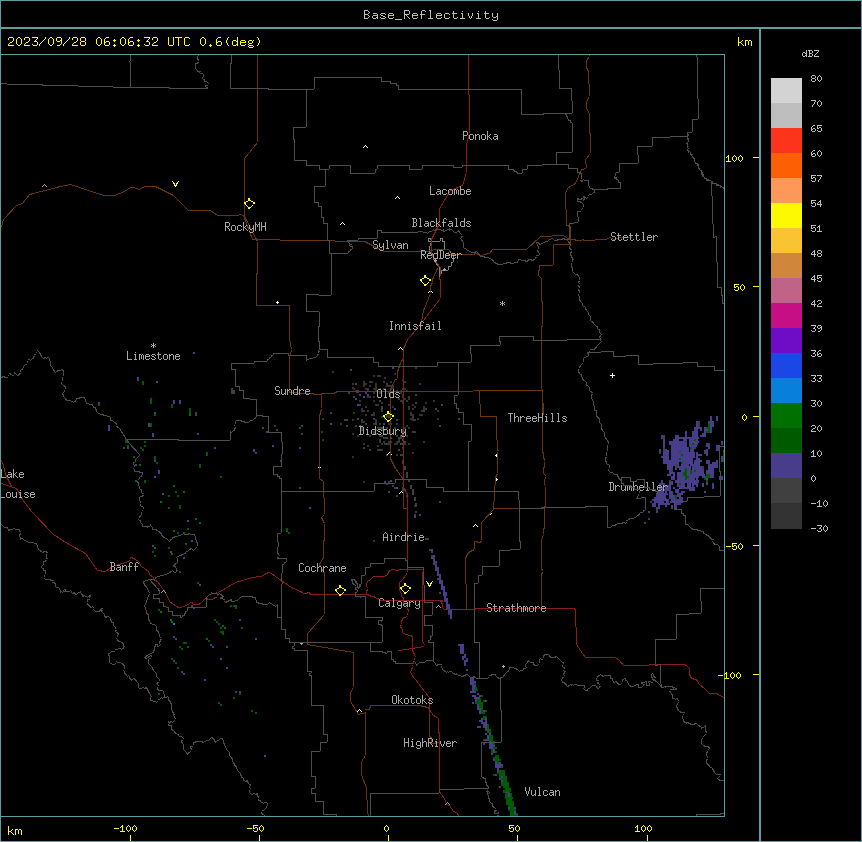Click the yellow diamond marker above Calgary label
This screenshot has height=842, width=862.
click(405, 589)
